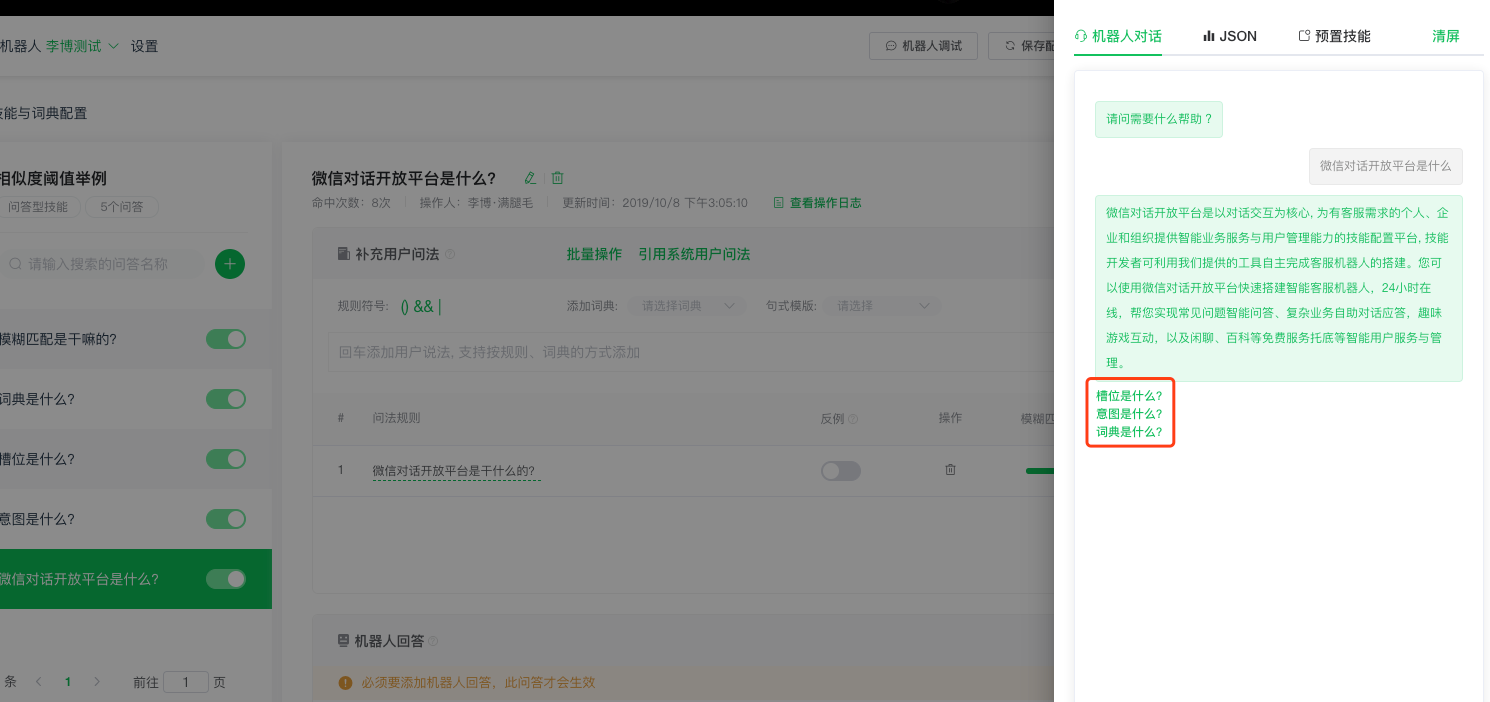This screenshot has width=1490, height=702.
Task: Click the user message bubble 微信对话开放平台是什么
Action: pos(1386,166)
